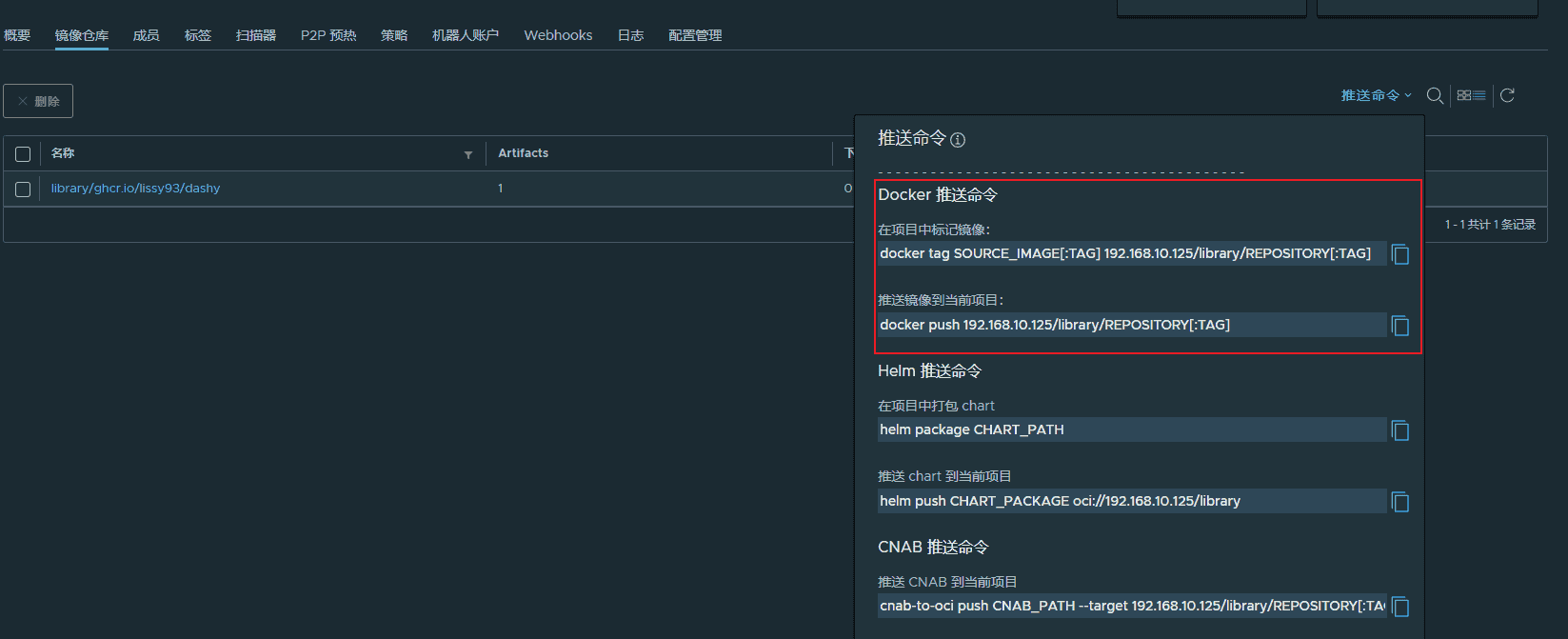
Task: Click the helm package CHART_PATH field
Action: click(x=1132, y=429)
